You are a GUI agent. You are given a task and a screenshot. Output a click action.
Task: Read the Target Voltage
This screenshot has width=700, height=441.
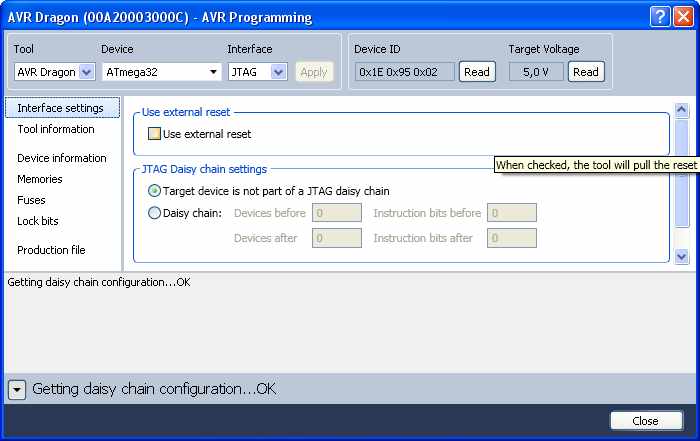coord(586,72)
